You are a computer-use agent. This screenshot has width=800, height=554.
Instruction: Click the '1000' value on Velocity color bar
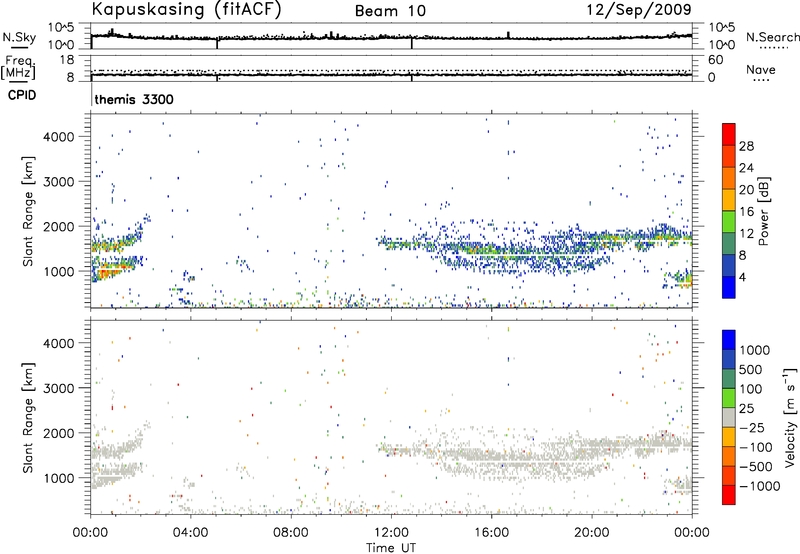[755, 350]
